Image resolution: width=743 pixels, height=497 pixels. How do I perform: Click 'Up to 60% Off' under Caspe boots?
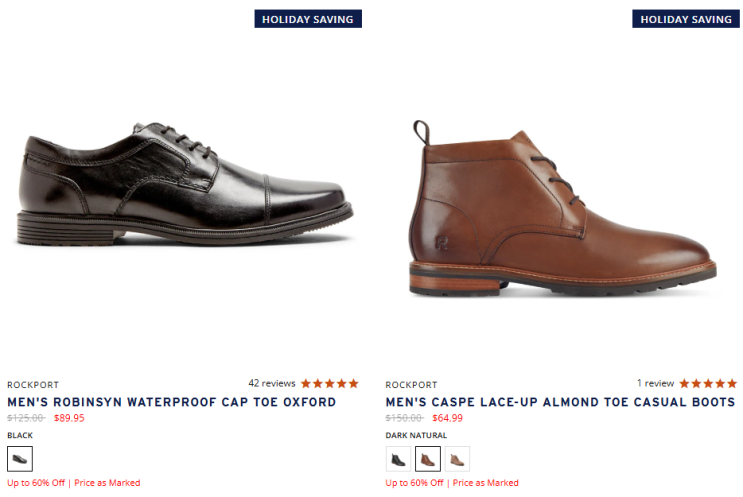(415, 483)
